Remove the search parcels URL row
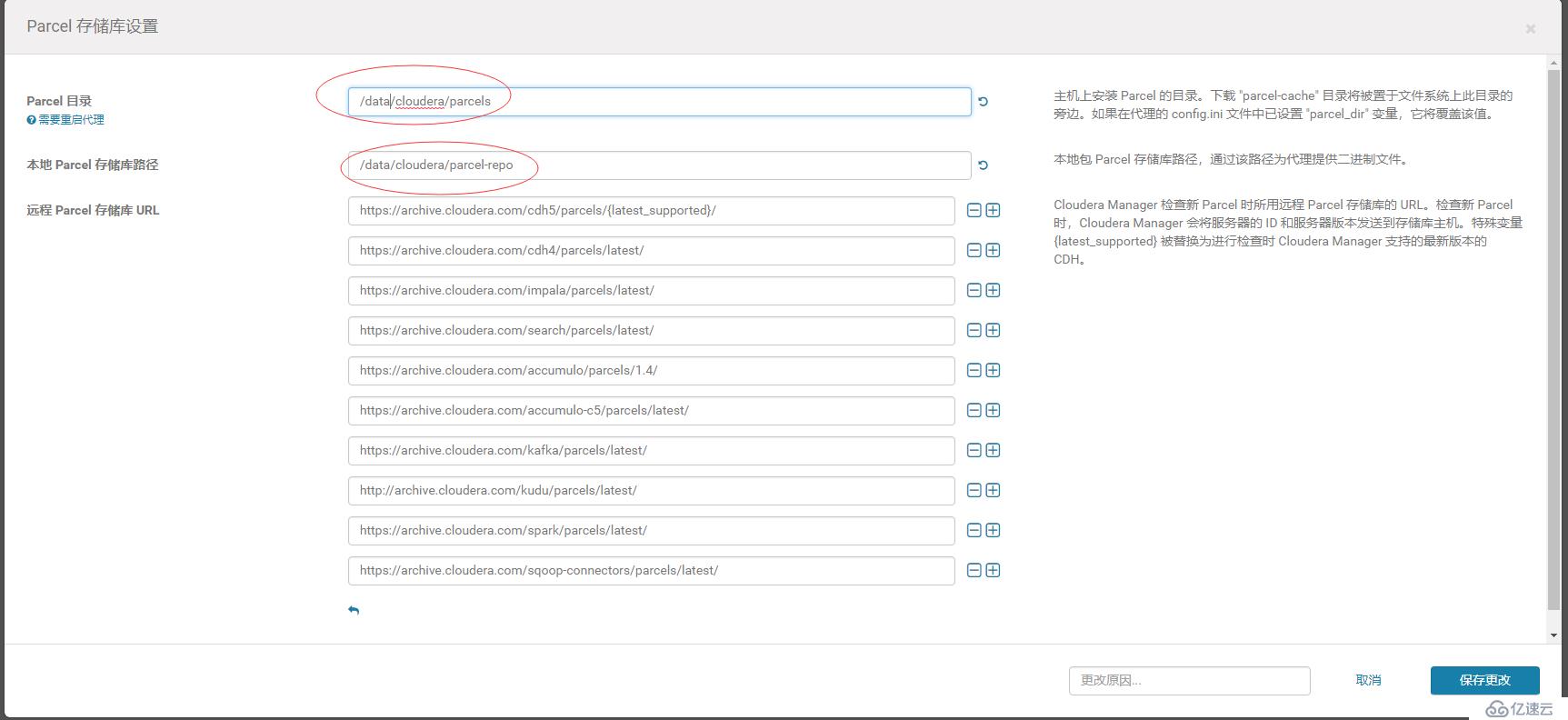The image size is (1568, 720). 974,330
